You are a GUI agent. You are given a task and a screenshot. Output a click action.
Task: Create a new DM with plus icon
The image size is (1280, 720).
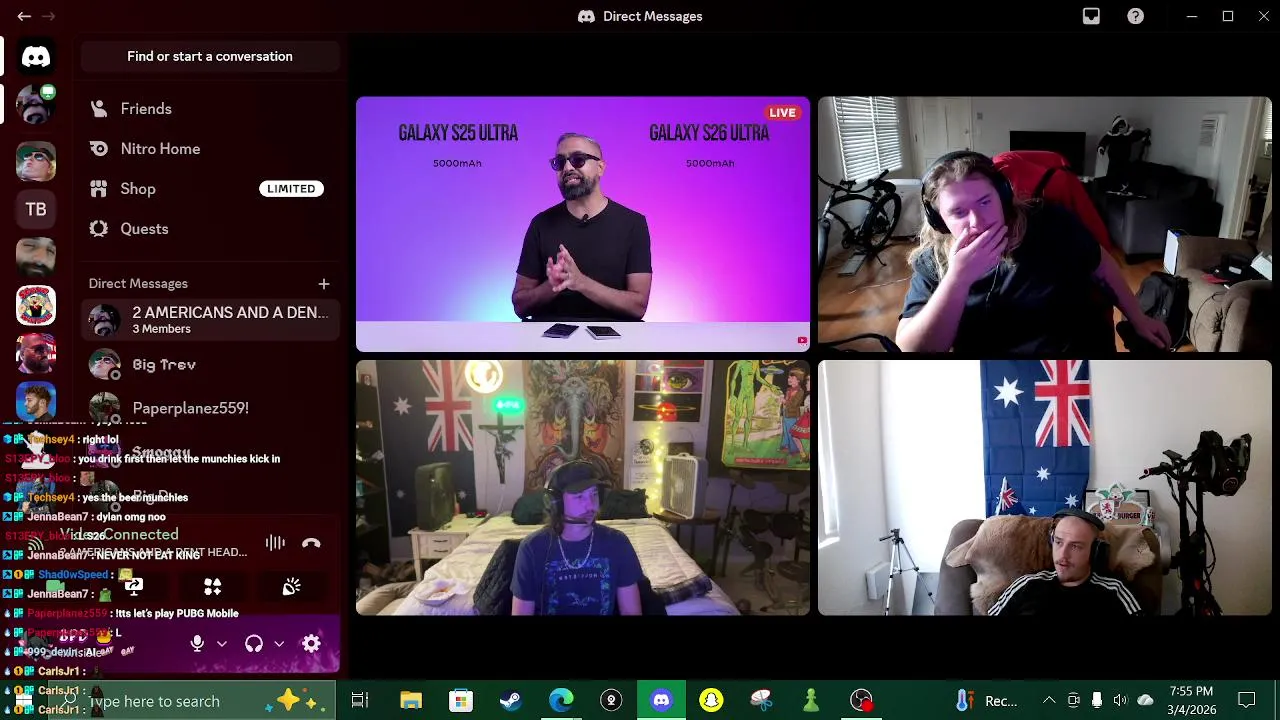(x=323, y=284)
